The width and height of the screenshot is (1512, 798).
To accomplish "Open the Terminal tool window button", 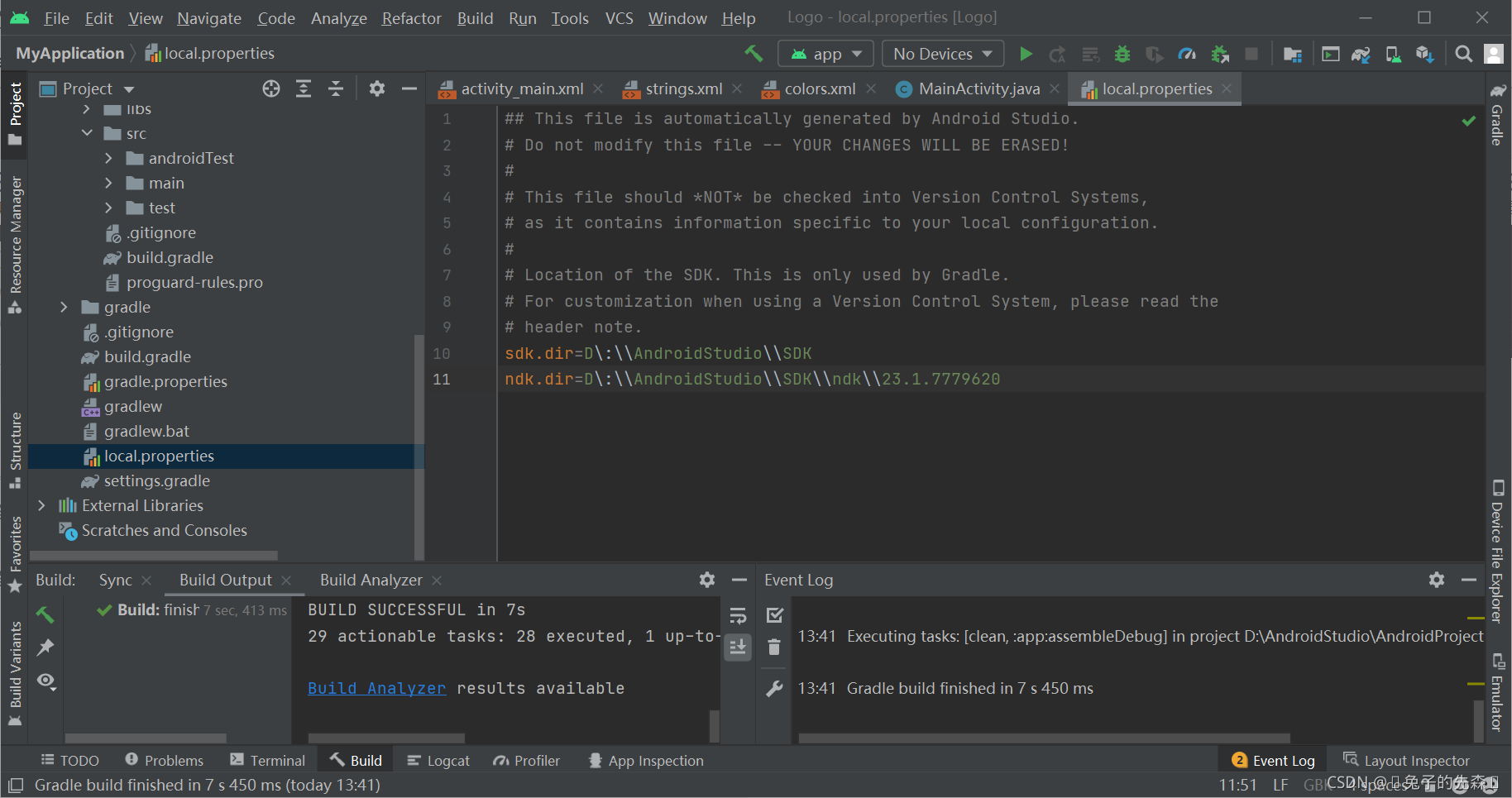I will [268, 761].
